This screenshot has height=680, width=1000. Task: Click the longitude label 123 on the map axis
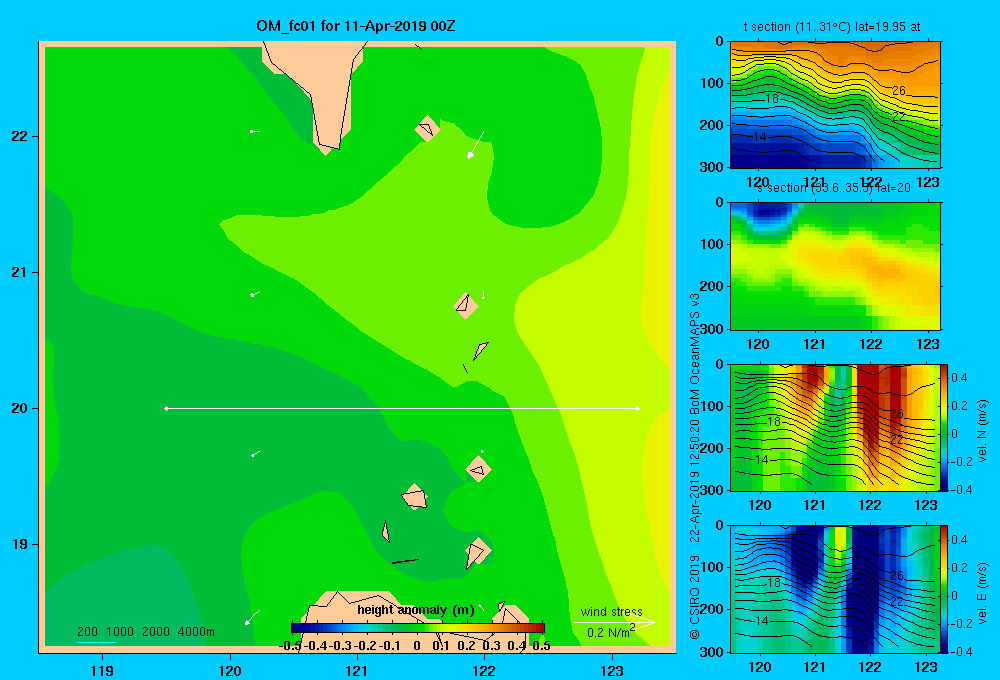pos(612,670)
